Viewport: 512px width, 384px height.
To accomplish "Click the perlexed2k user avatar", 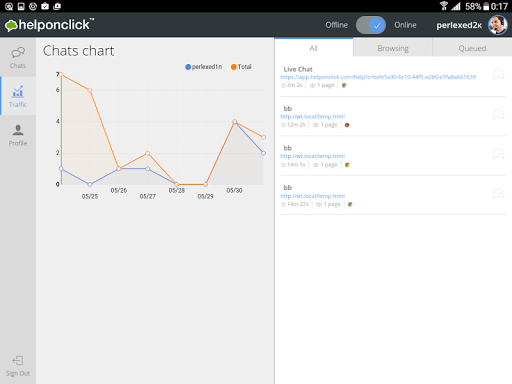I will [x=498, y=25].
